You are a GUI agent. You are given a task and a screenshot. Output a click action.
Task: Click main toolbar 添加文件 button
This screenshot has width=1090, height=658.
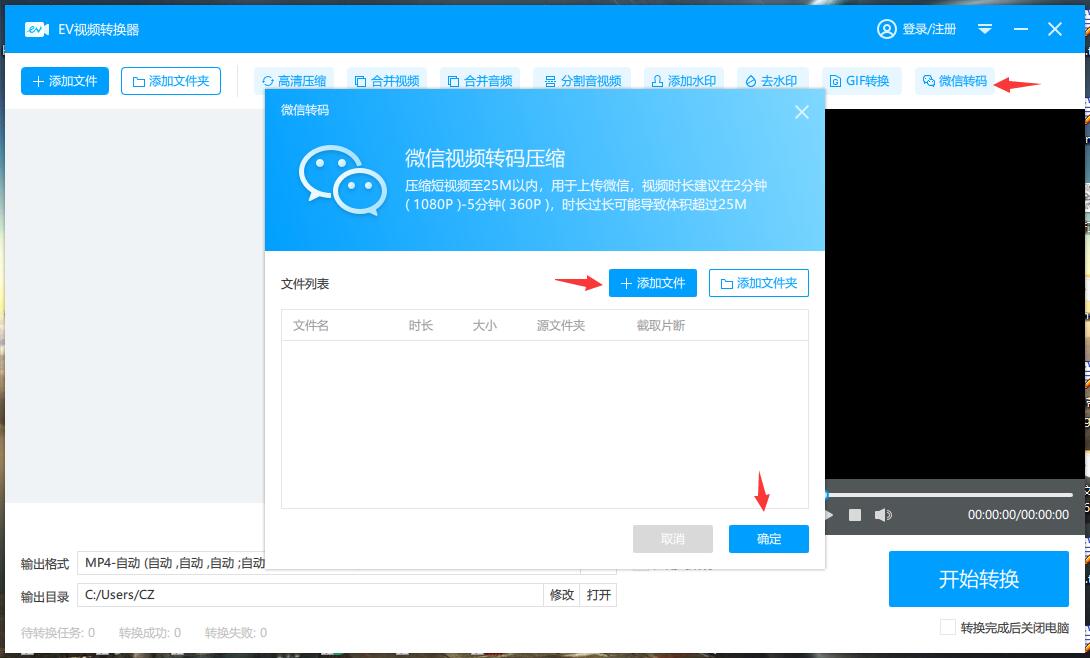click(x=65, y=81)
